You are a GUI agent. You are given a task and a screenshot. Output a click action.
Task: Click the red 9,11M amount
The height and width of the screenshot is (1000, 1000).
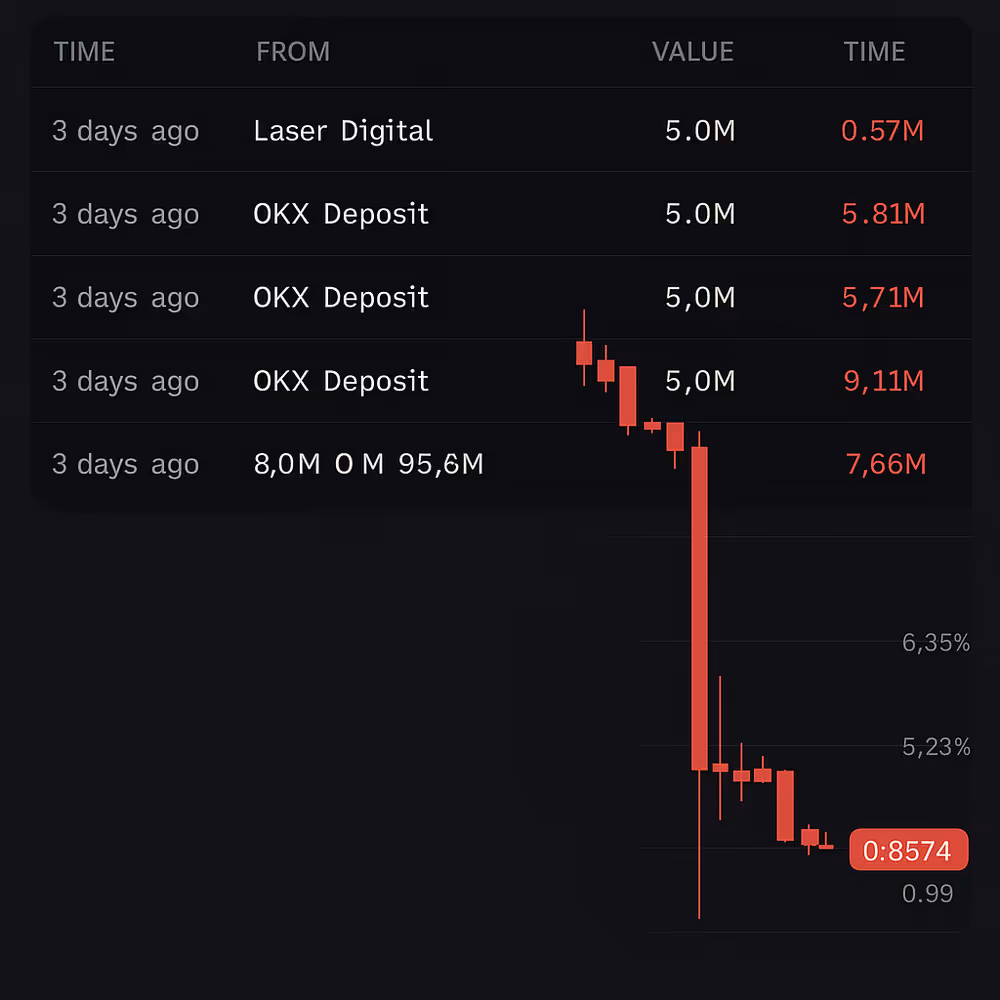(x=882, y=381)
